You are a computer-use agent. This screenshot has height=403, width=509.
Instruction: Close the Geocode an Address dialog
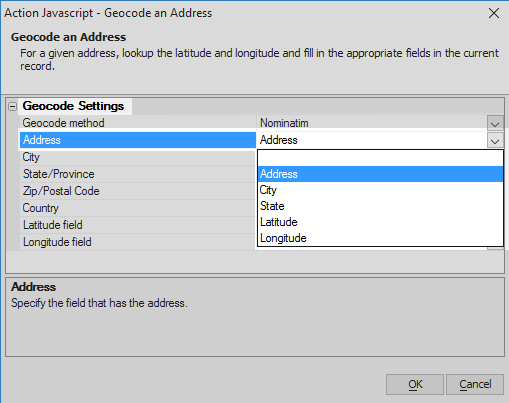[x=494, y=13]
